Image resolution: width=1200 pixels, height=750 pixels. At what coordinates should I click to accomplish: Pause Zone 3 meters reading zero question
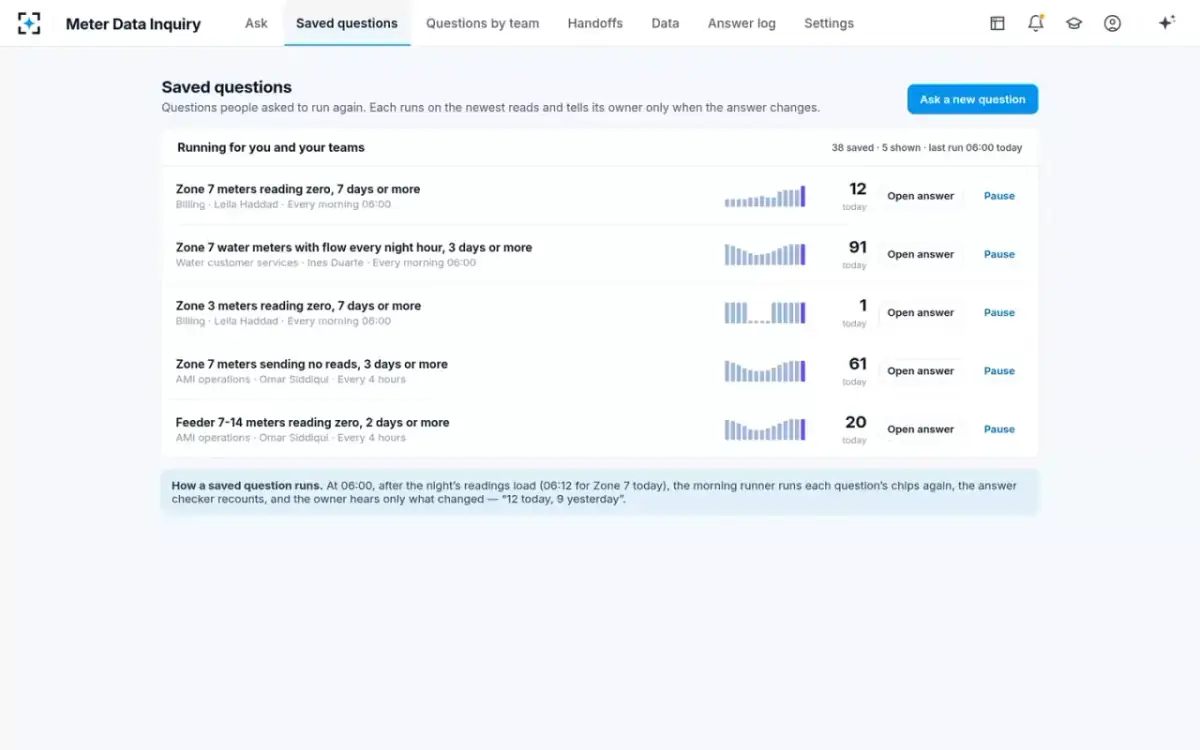[999, 313]
